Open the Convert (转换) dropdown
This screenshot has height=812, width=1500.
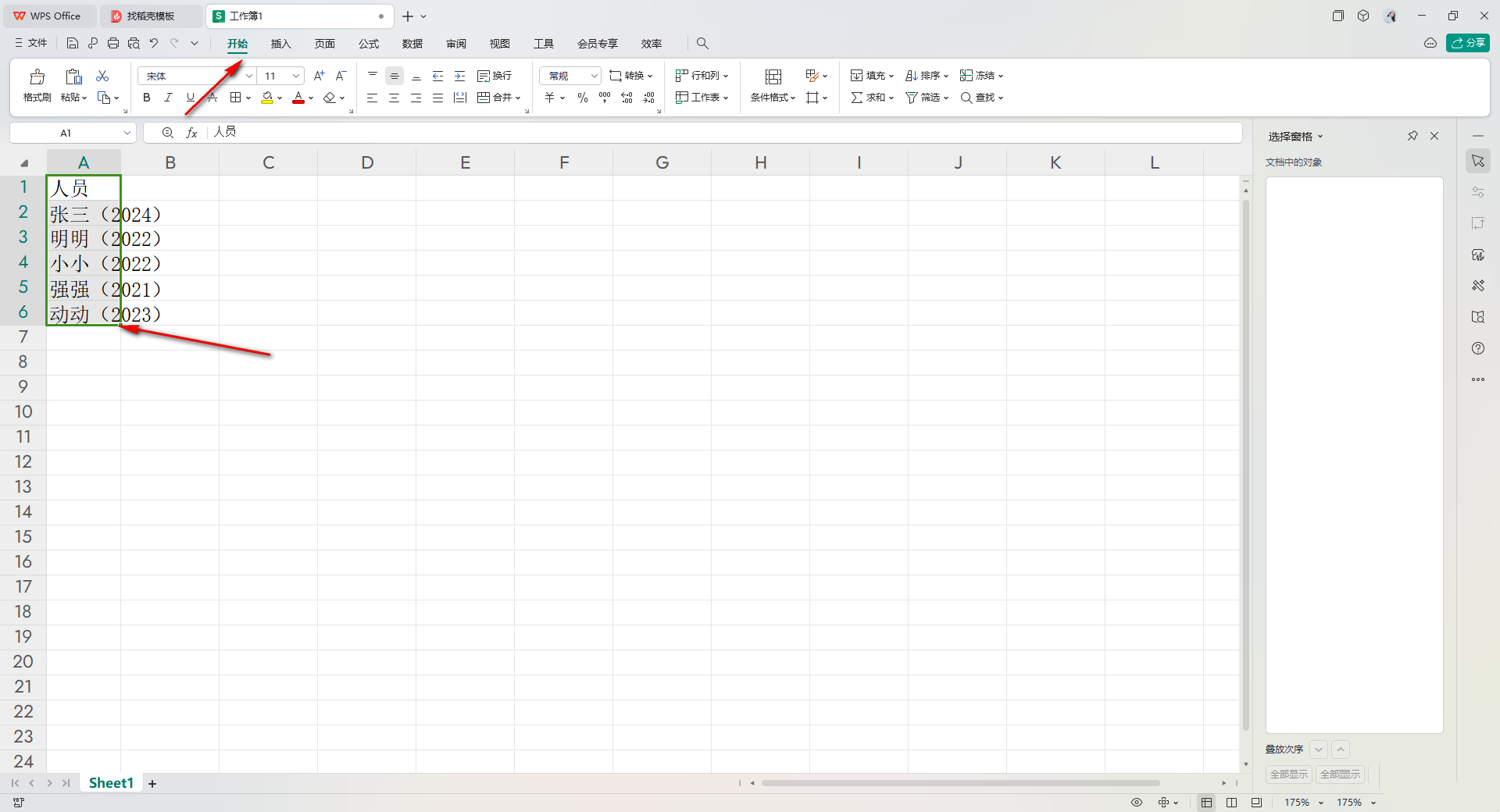point(631,76)
